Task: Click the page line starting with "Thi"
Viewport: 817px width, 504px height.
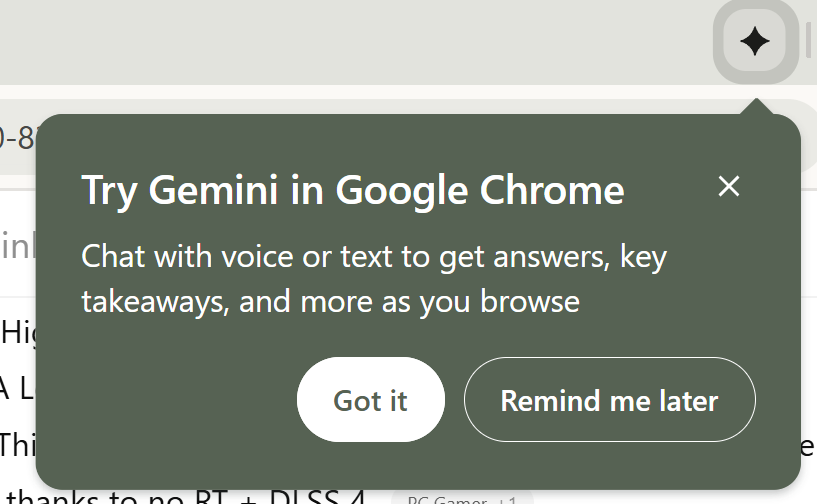Action: click(17, 443)
